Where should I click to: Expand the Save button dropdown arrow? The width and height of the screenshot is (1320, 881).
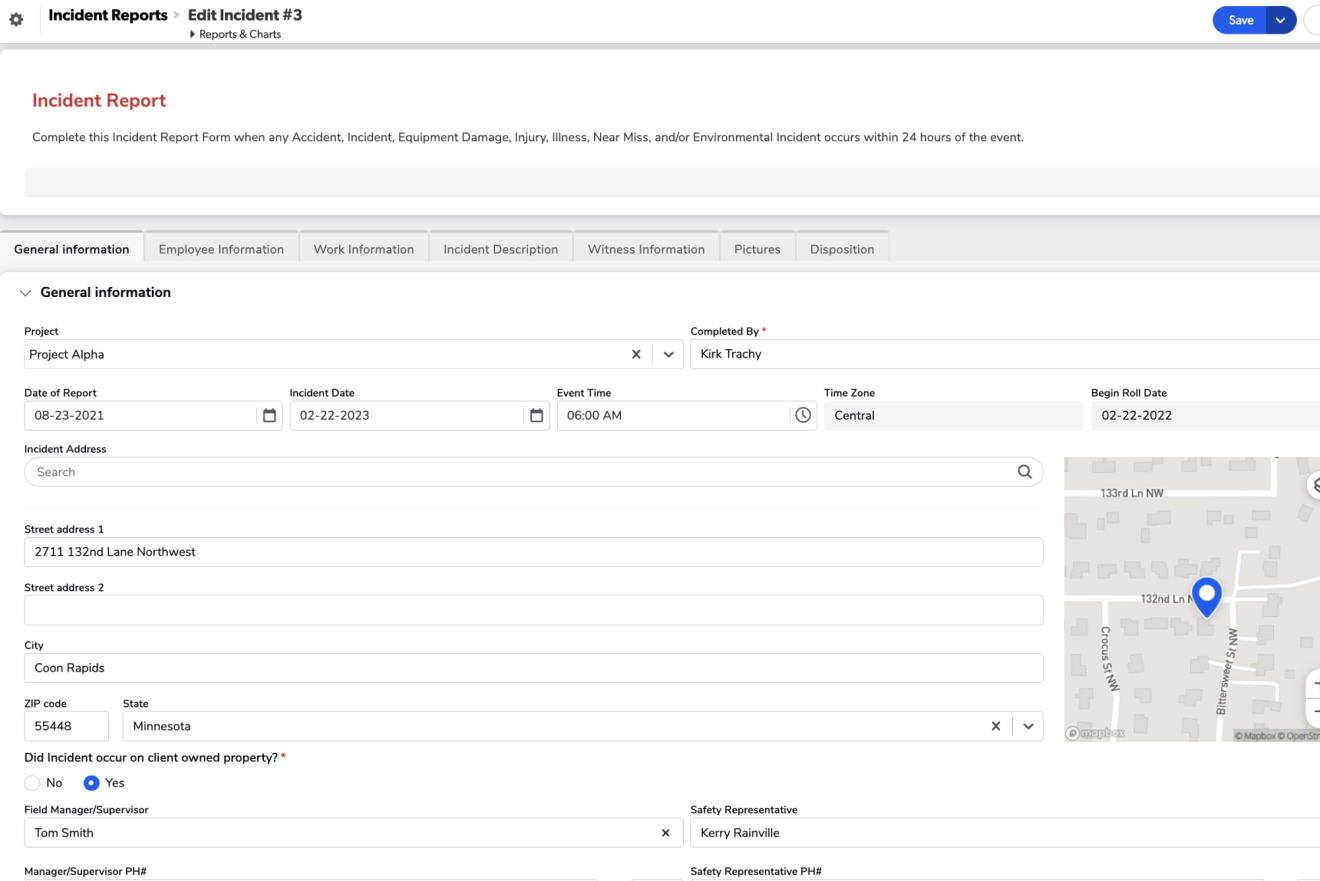pyautogui.click(x=1280, y=20)
